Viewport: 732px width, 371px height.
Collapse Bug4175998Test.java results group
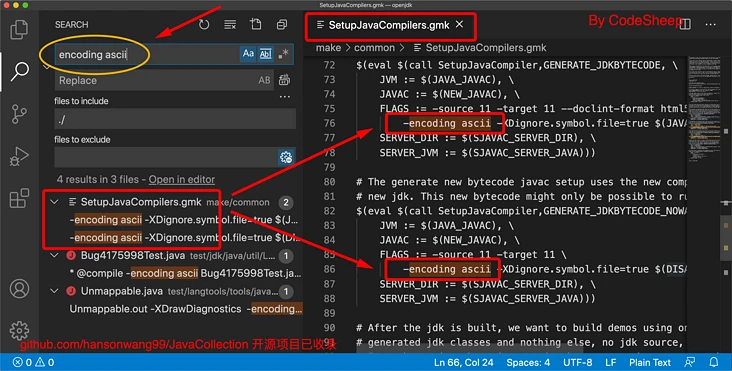(x=55, y=255)
